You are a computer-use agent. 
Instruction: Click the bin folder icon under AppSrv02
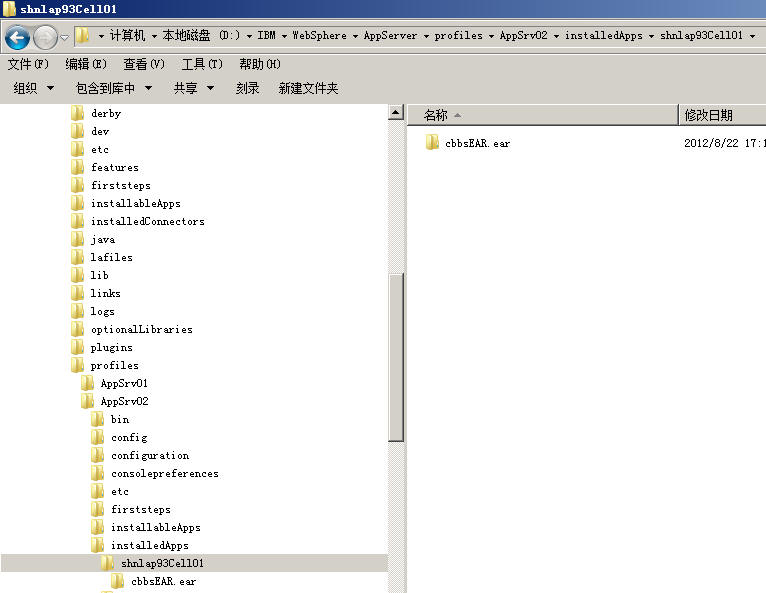tap(97, 419)
